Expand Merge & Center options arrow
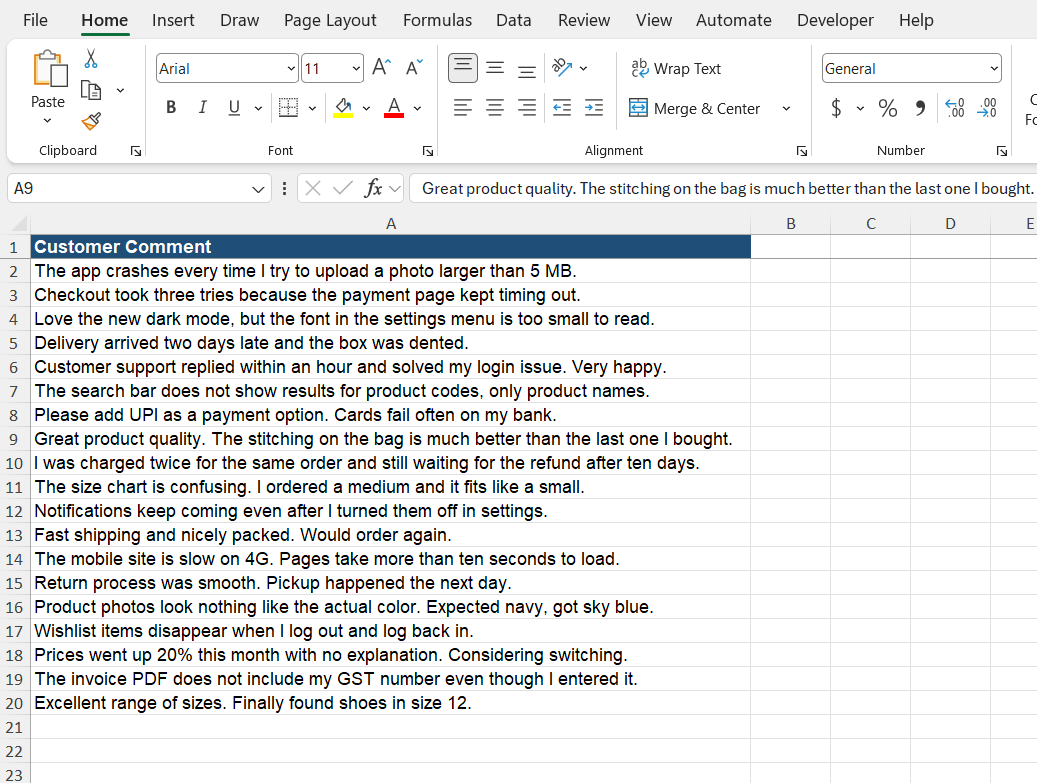1037x783 pixels. click(786, 108)
